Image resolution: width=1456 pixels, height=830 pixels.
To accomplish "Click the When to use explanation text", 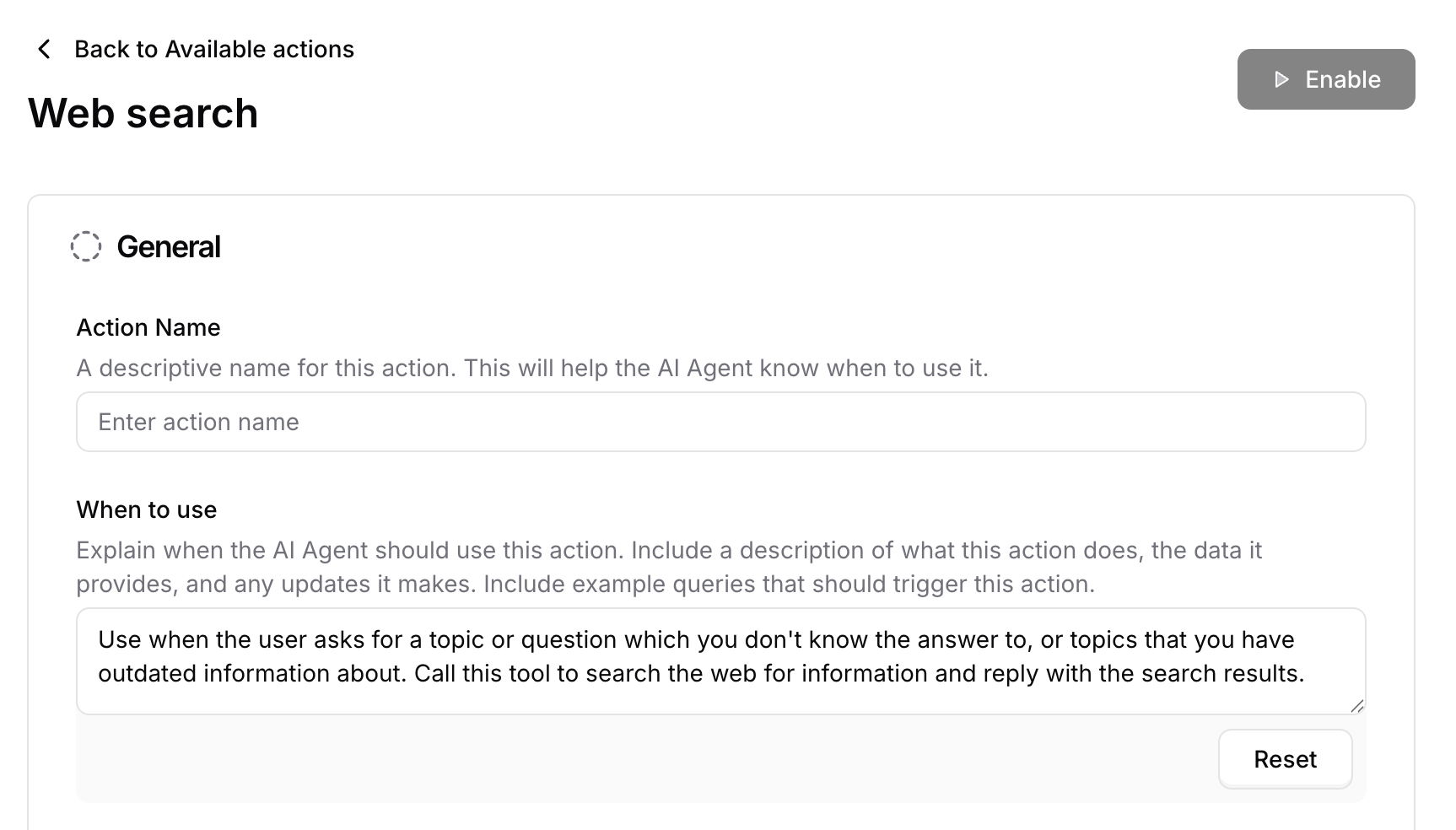I will coord(669,567).
